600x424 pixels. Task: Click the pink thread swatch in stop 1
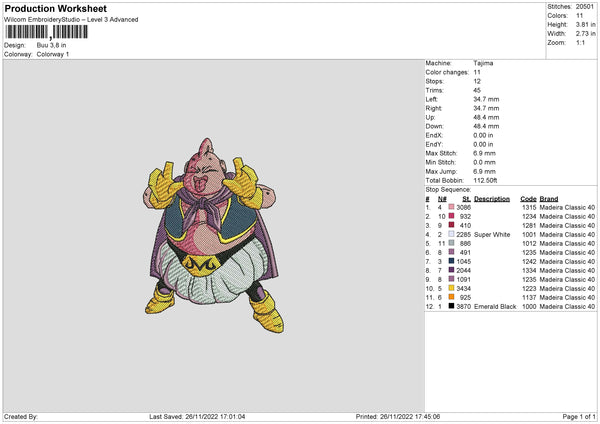tap(452, 206)
